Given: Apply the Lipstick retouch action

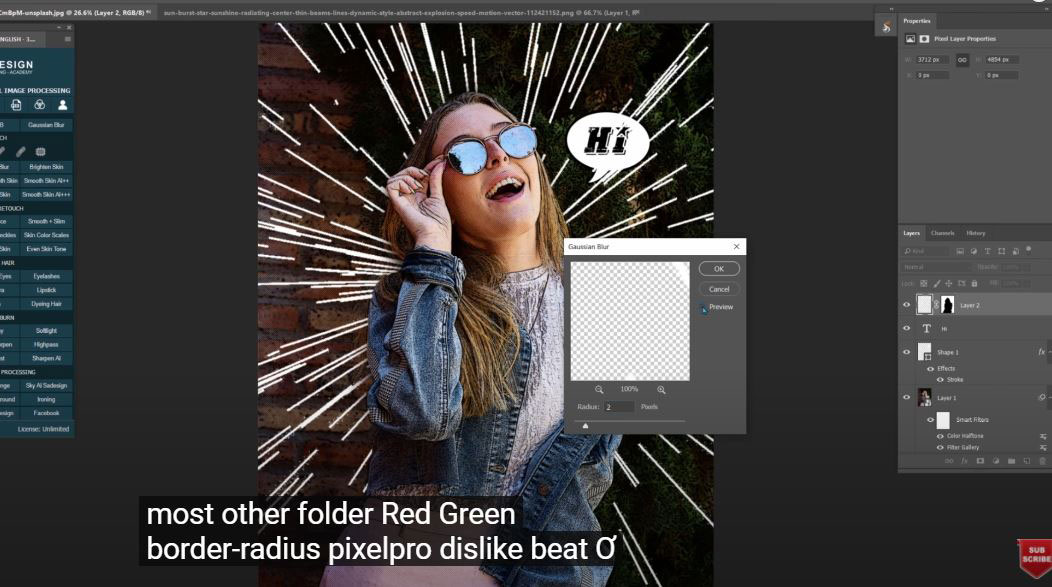Looking at the screenshot, I should pos(46,290).
